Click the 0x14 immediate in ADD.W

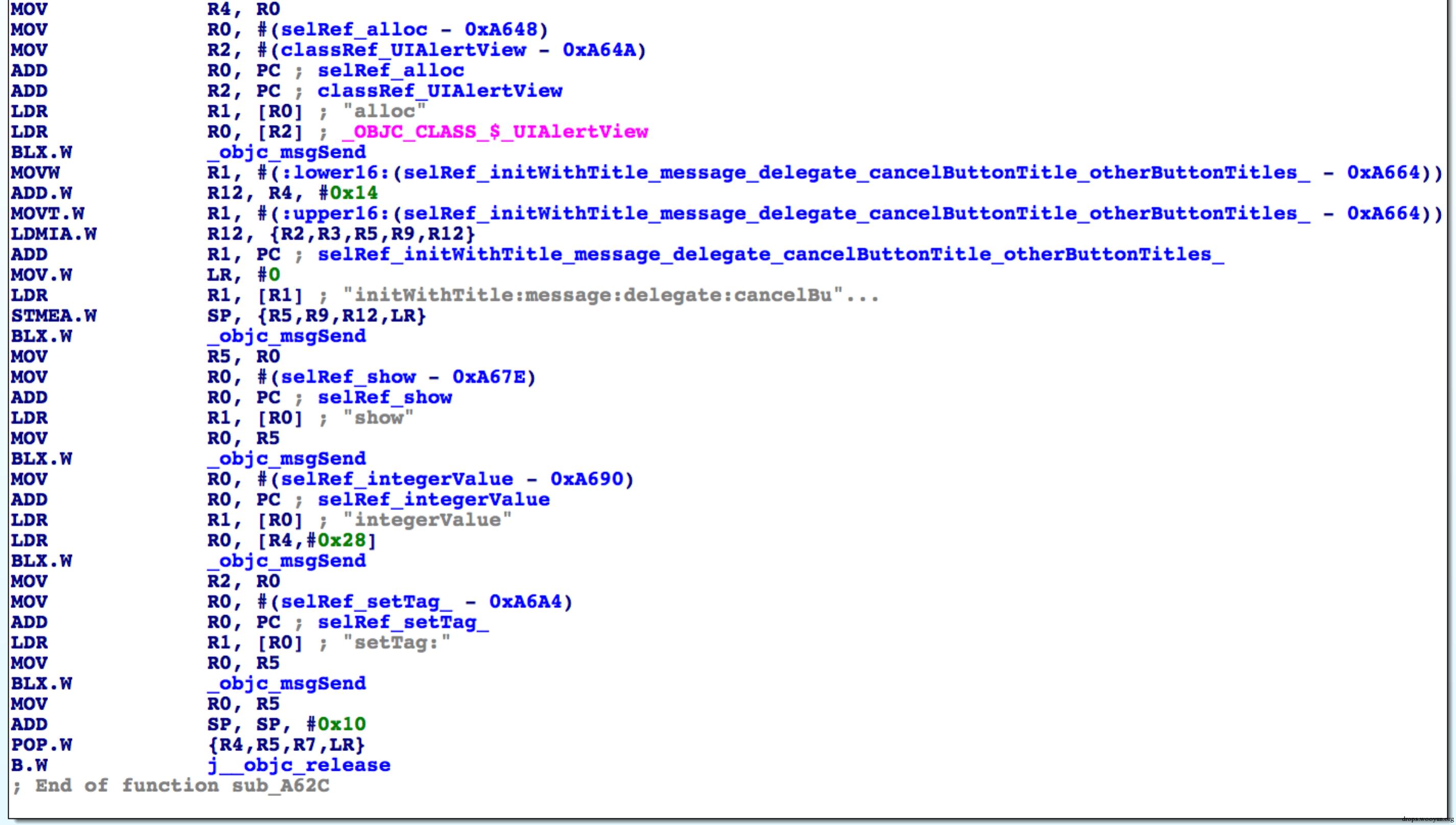pos(353,193)
